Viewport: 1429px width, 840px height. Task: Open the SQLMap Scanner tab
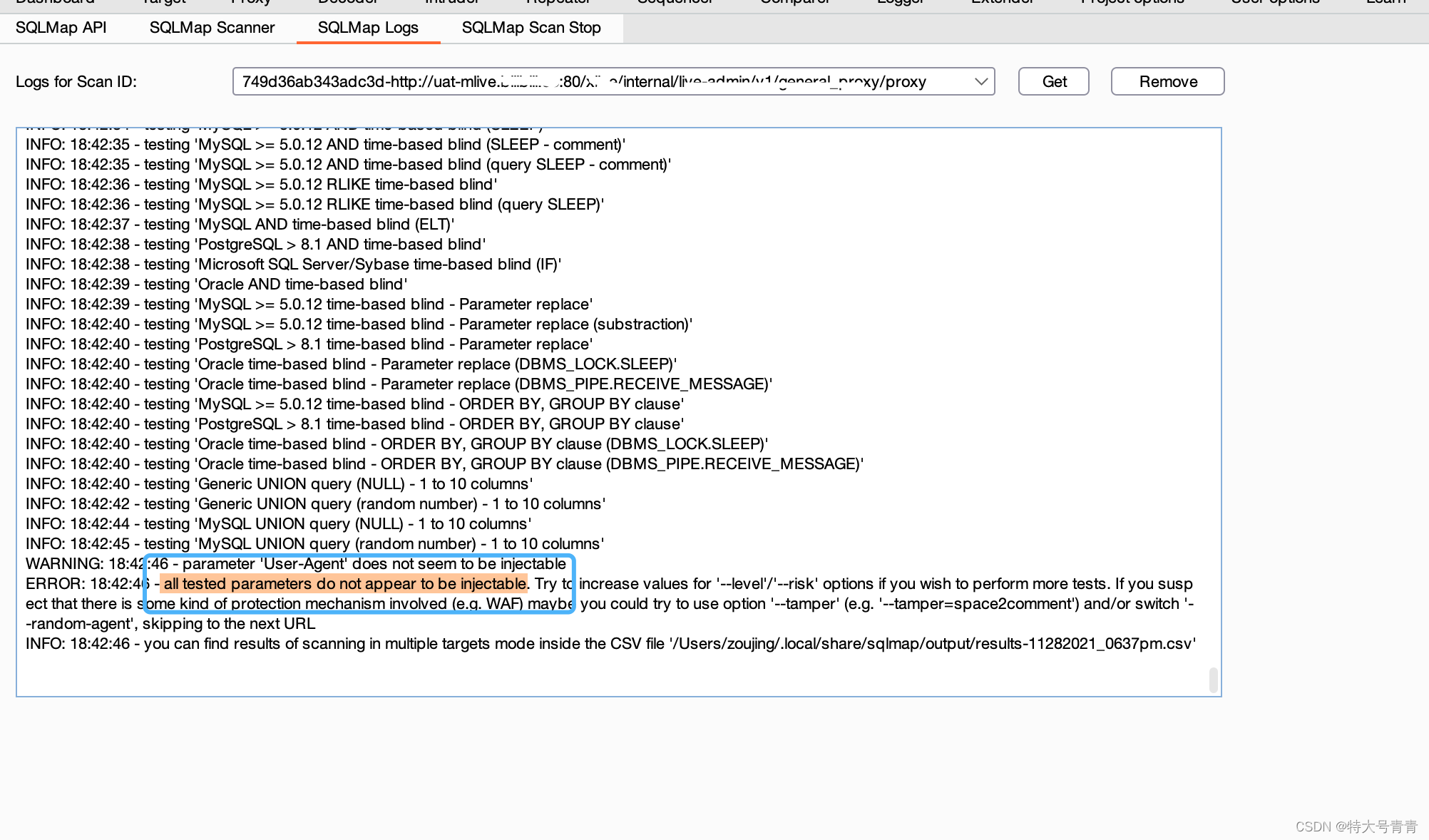212,28
